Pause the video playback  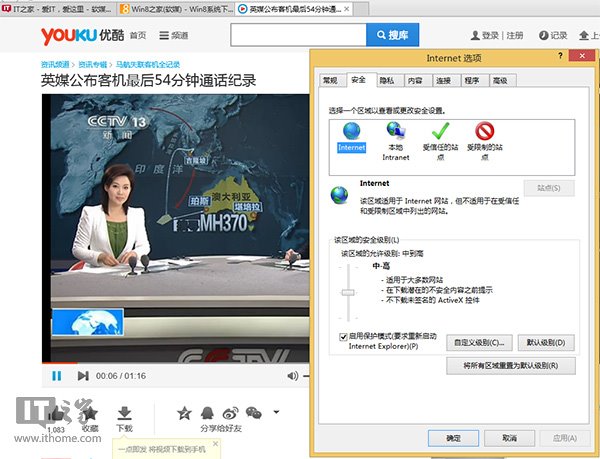tap(56, 376)
